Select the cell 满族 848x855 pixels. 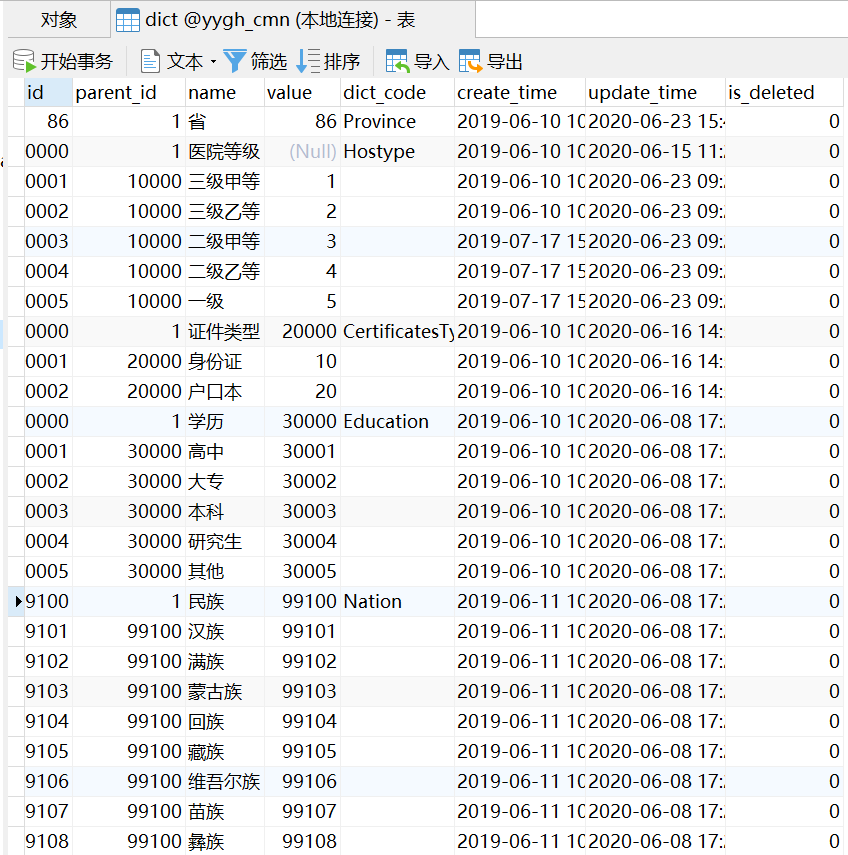pyautogui.click(x=225, y=661)
